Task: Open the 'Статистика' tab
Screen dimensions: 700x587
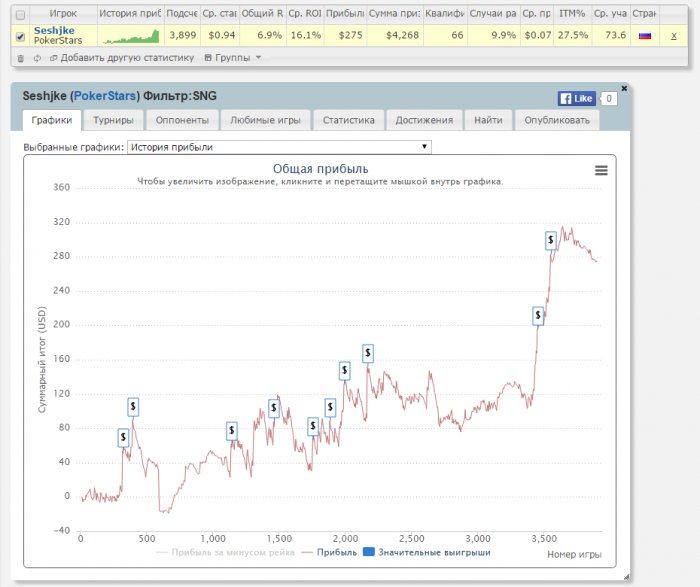Action: pyautogui.click(x=348, y=120)
